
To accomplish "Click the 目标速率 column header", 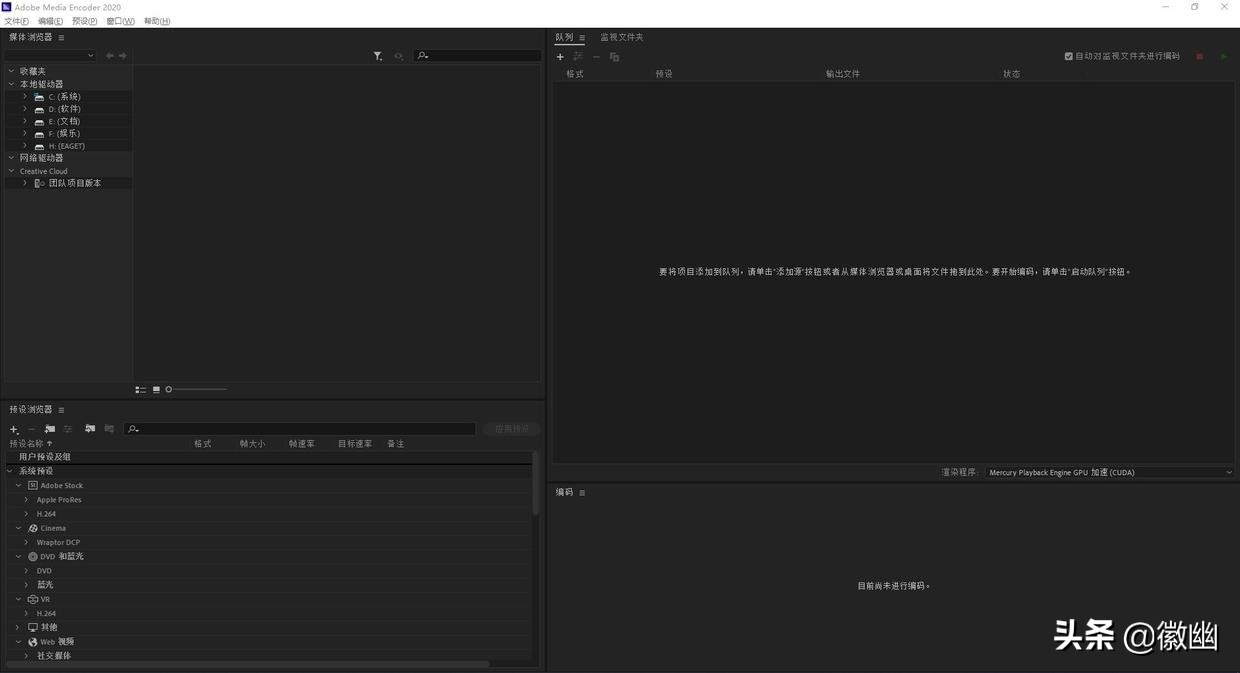I will [x=355, y=444].
